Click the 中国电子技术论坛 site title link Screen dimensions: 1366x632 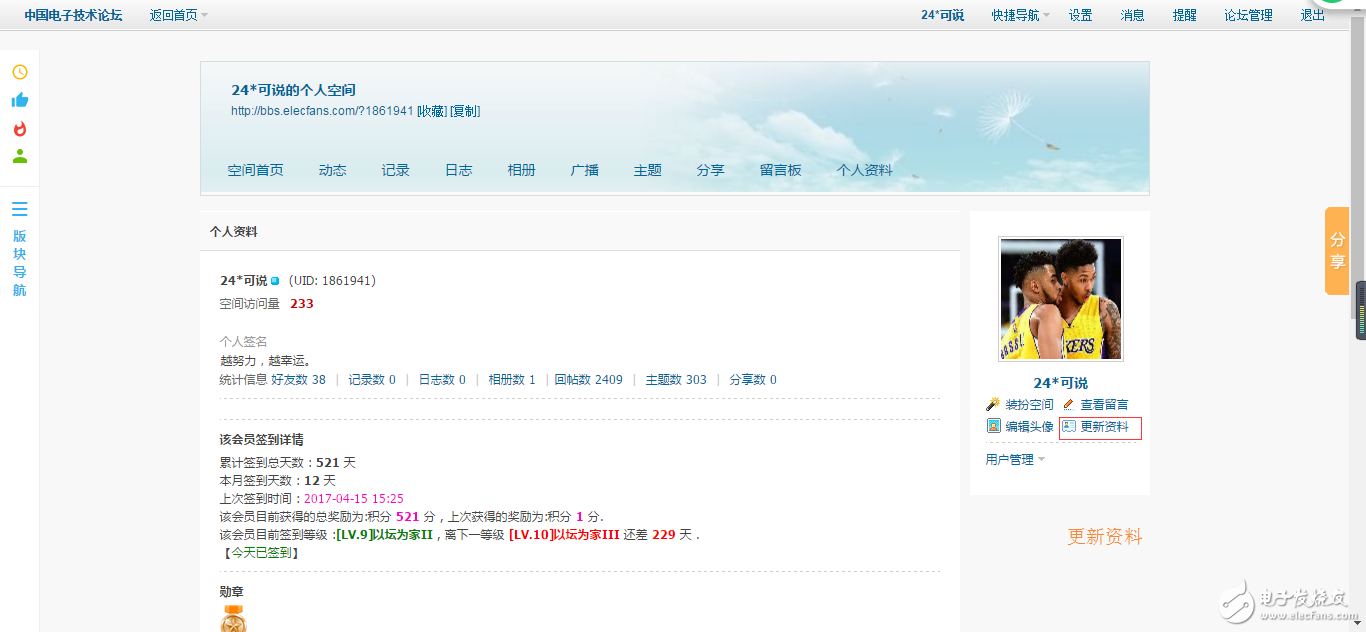[x=73, y=15]
